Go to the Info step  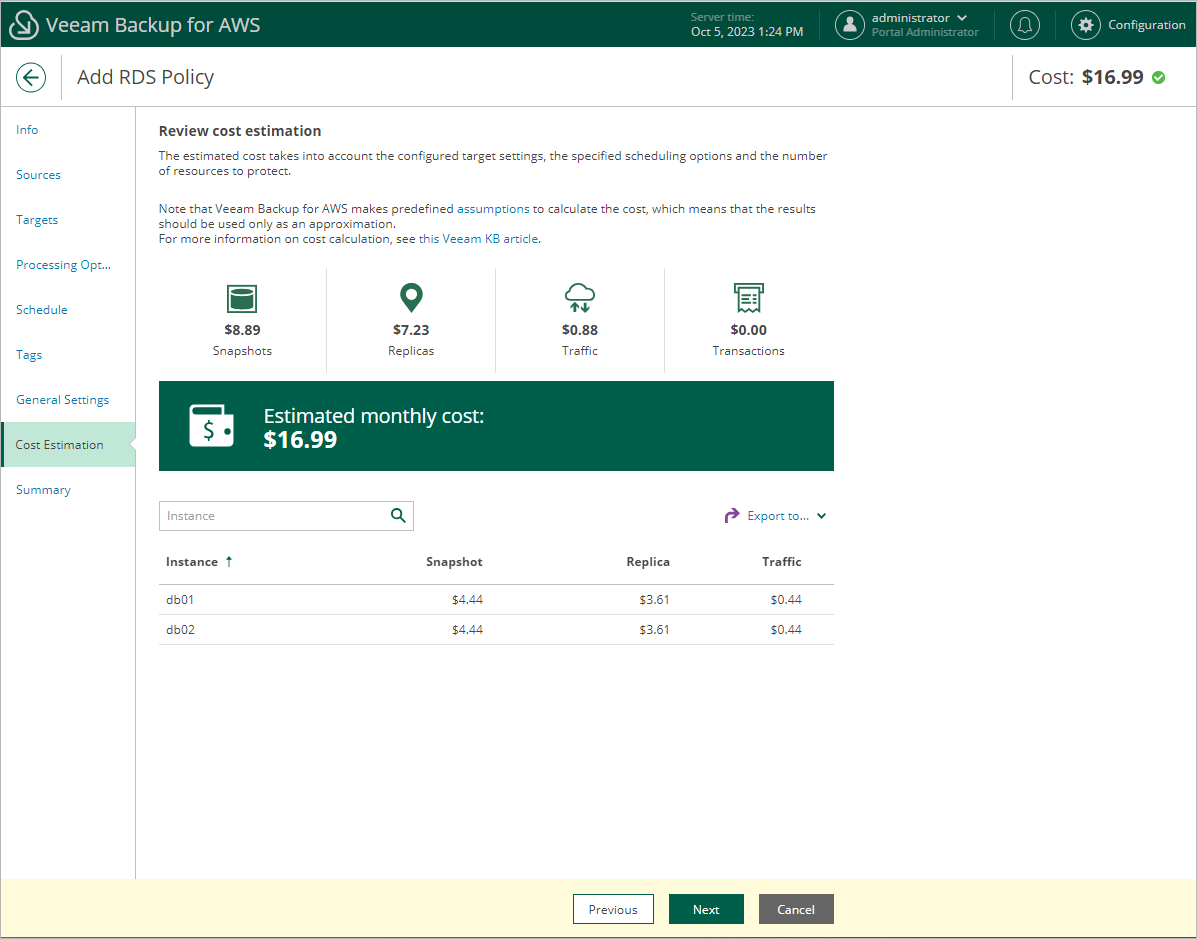[27, 130]
